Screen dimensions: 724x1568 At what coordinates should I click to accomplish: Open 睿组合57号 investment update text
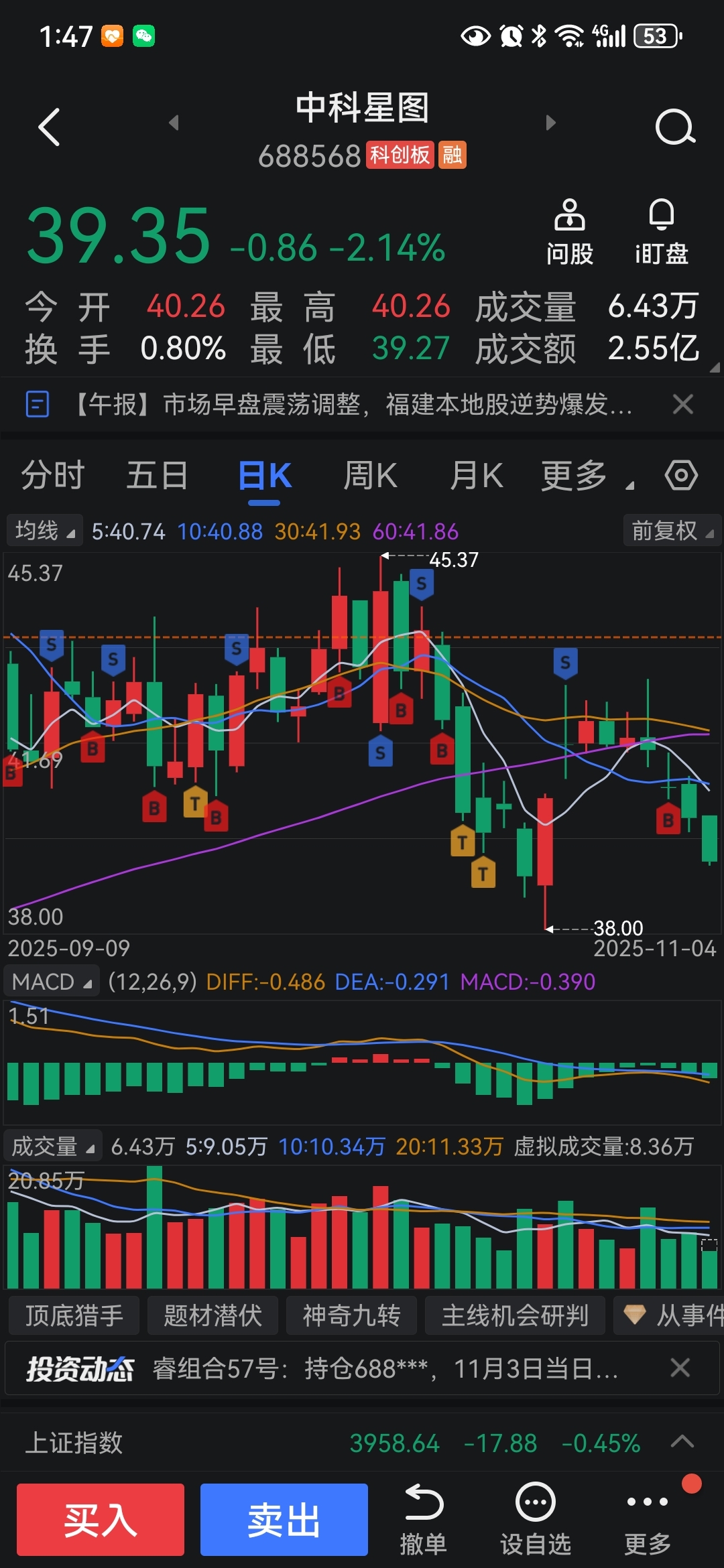(x=385, y=1368)
